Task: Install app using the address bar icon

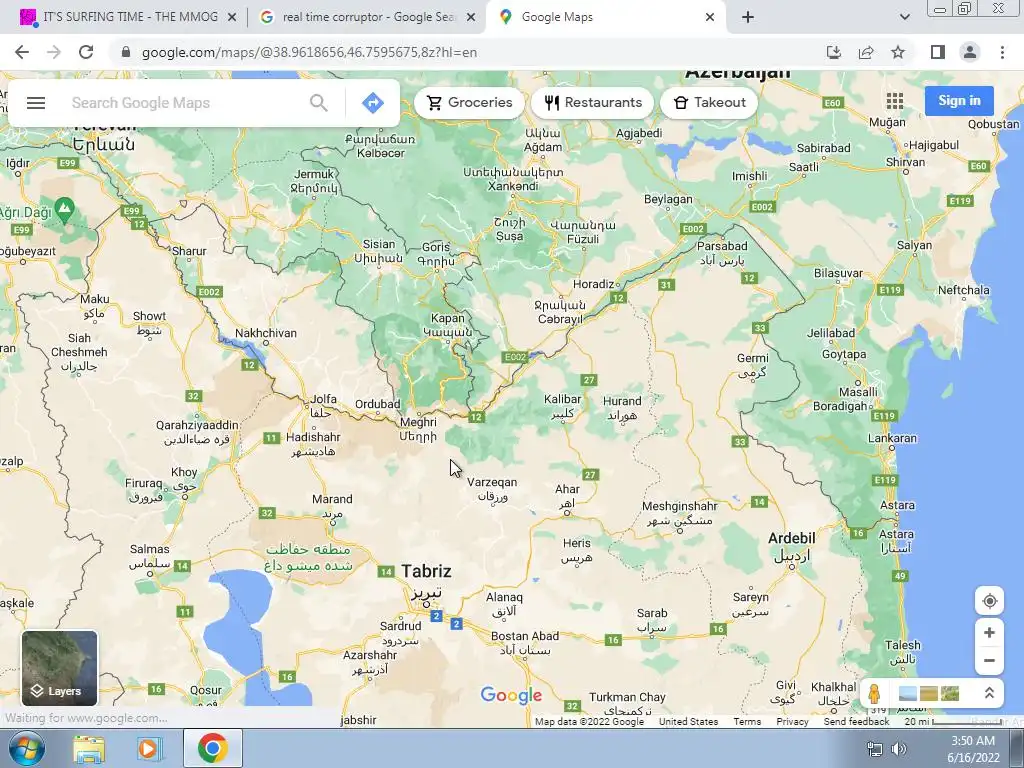Action: (834, 52)
